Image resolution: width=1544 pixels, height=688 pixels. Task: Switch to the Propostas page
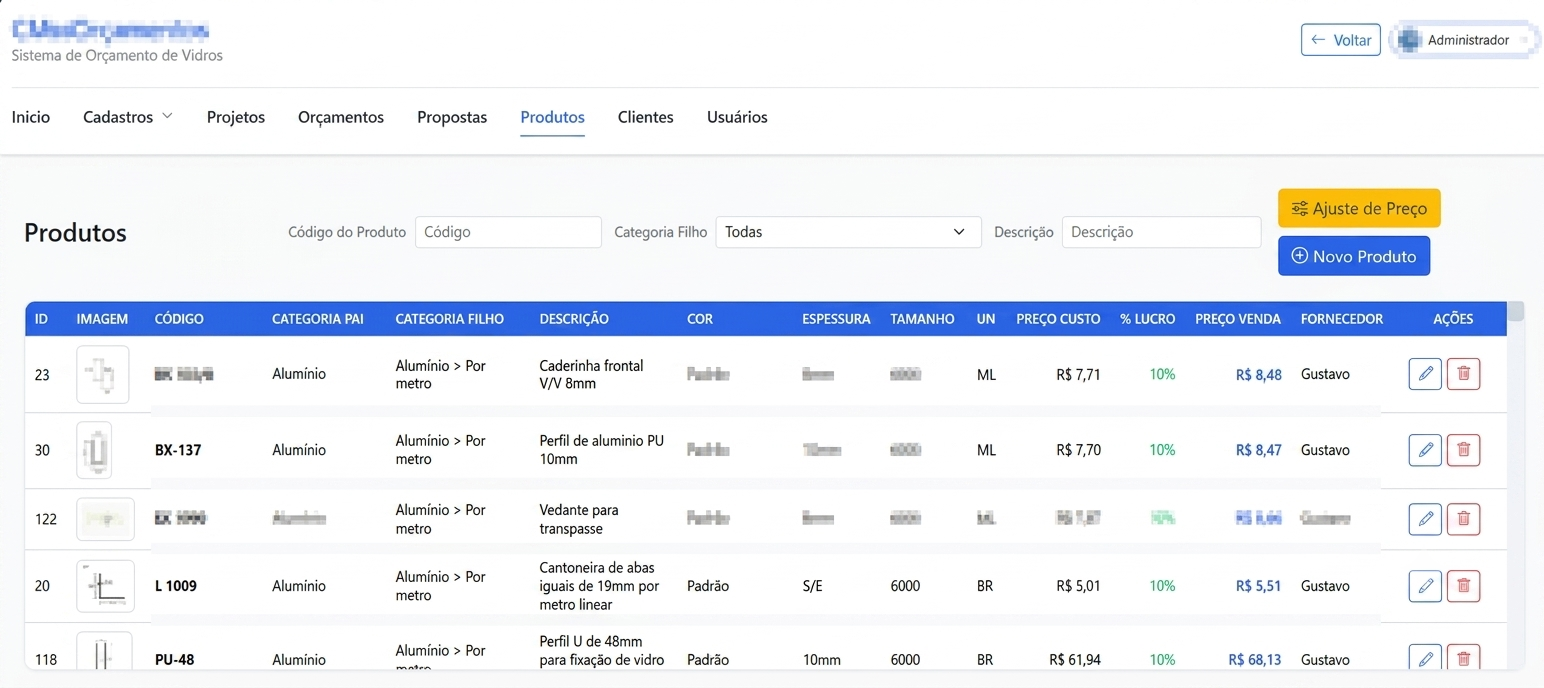click(452, 117)
